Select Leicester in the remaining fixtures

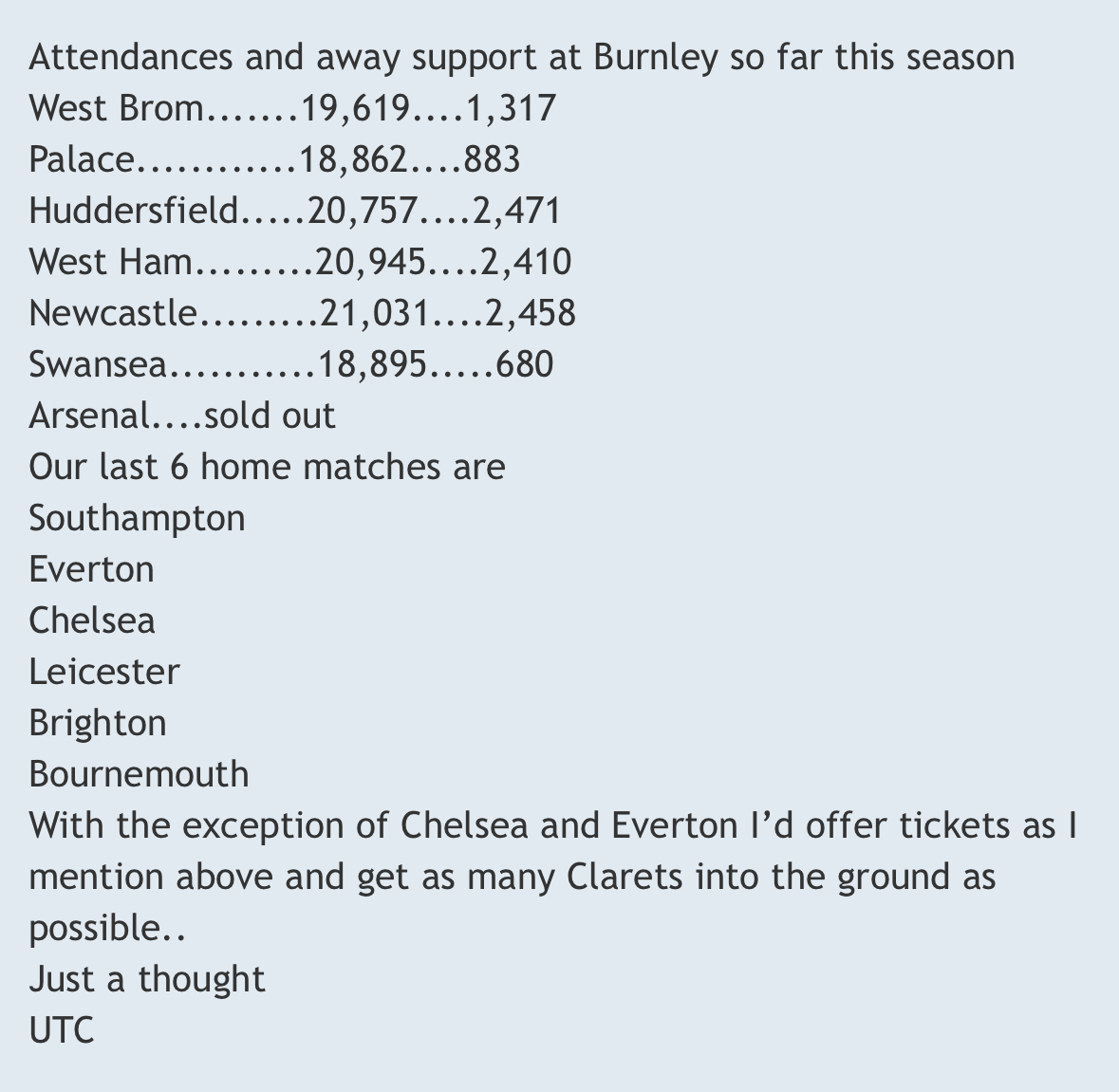[x=103, y=672]
